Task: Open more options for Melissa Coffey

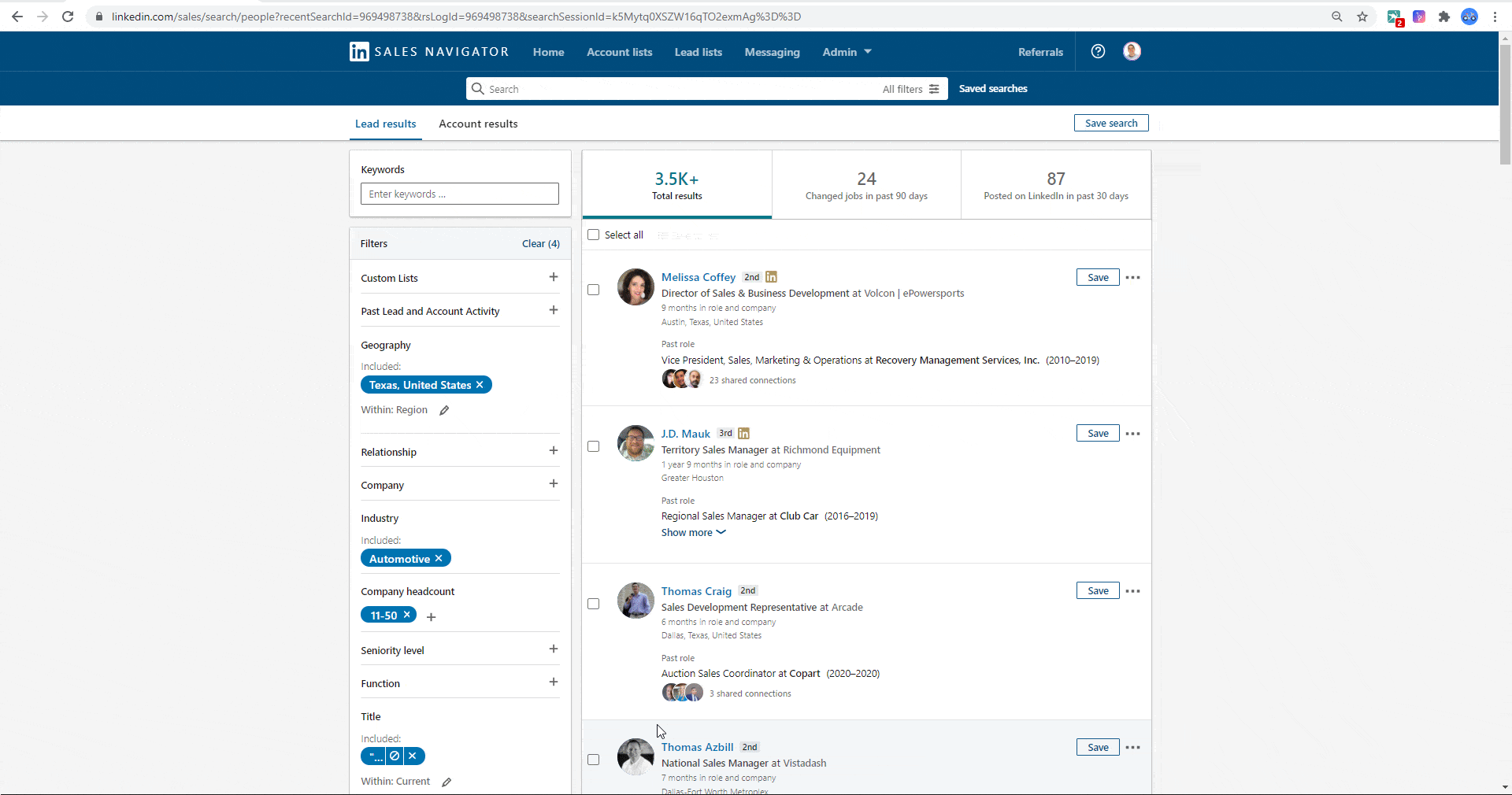Action: [1132, 277]
